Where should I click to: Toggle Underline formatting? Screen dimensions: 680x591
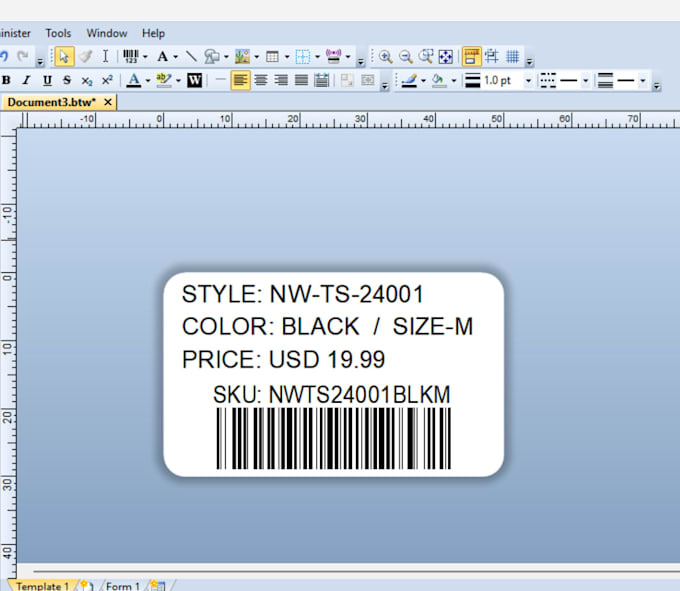pyautogui.click(x=47, y=80)
